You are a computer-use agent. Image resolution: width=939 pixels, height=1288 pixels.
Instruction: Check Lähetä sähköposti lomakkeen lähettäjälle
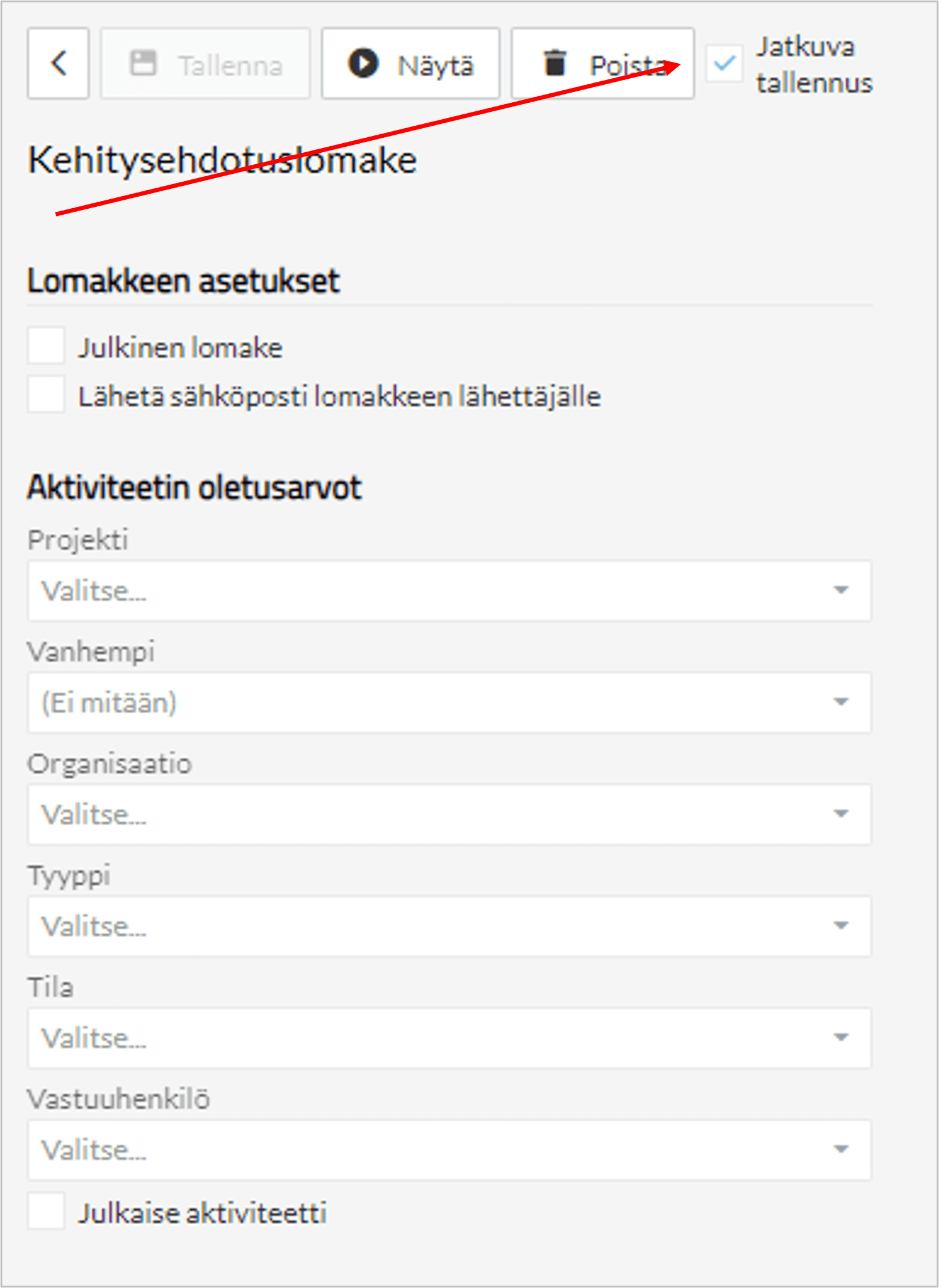click(46, 395)
